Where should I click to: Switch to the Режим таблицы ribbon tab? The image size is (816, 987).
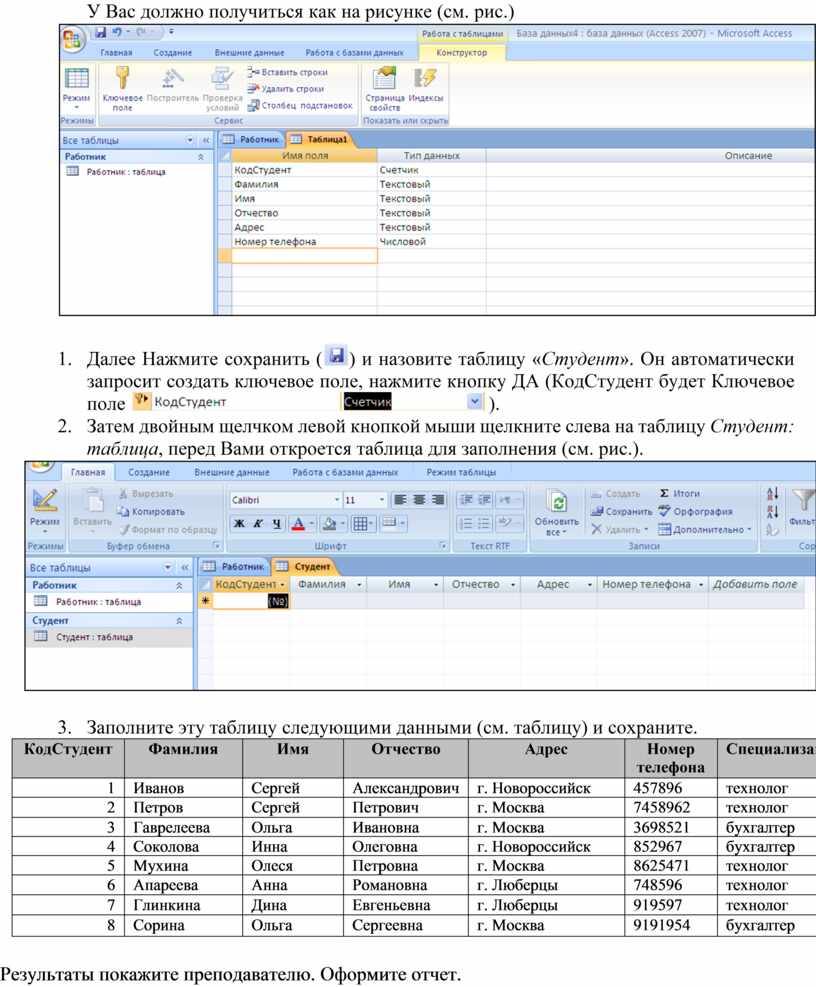pyautogui.click(x=461, y=472)
